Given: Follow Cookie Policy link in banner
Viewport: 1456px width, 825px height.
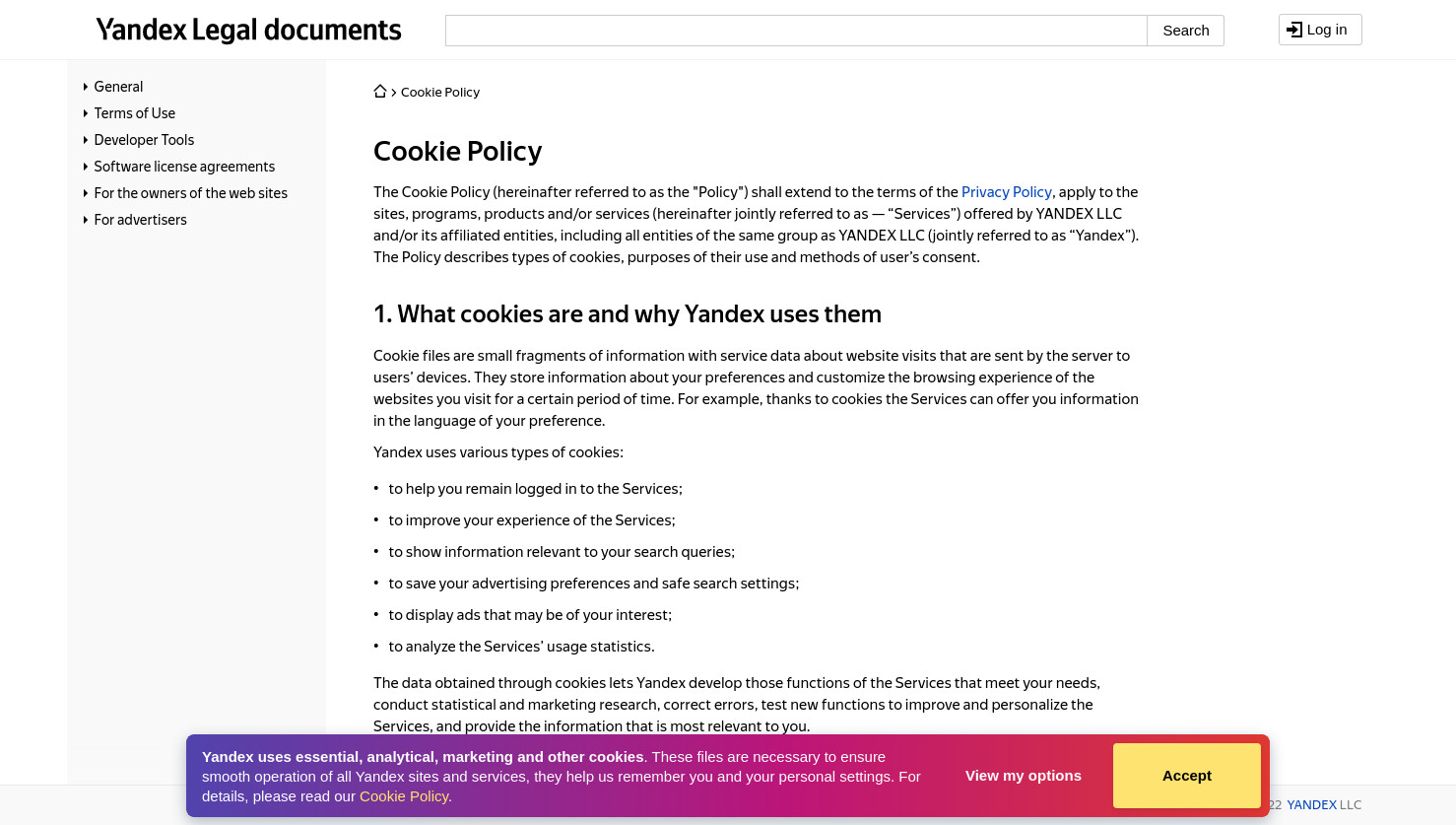Looking at the screenshot, I should point(404,796).
